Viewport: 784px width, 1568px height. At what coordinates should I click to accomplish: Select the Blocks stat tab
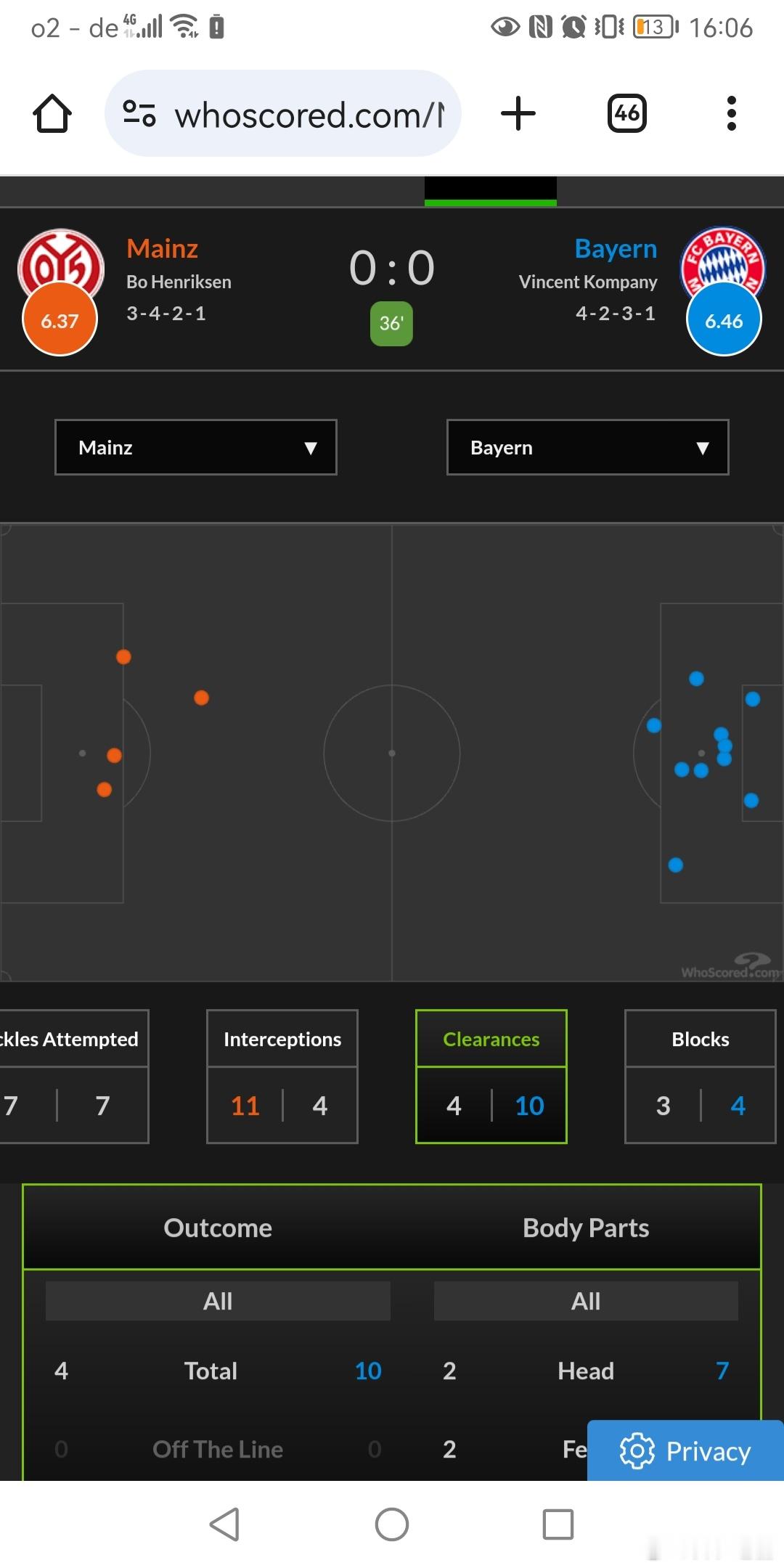(x=701, y=1077)
